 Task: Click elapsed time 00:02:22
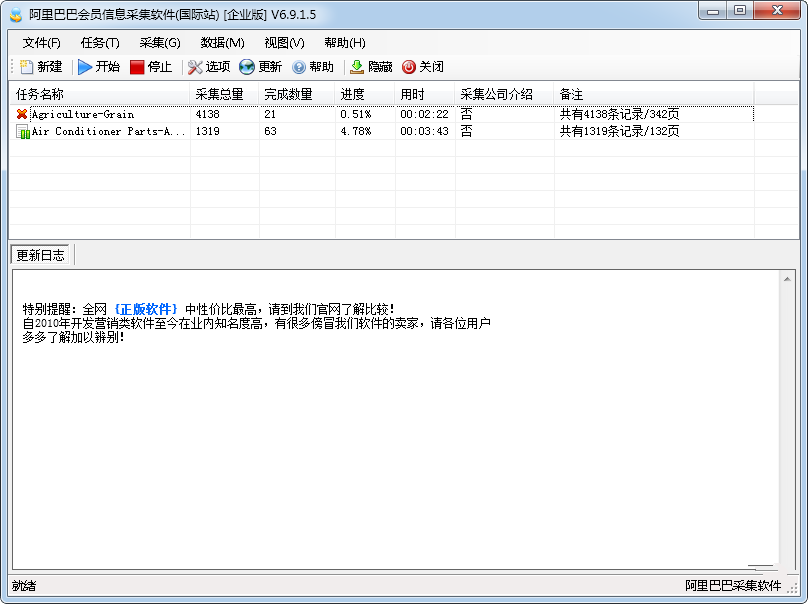[x=425, y=114]
